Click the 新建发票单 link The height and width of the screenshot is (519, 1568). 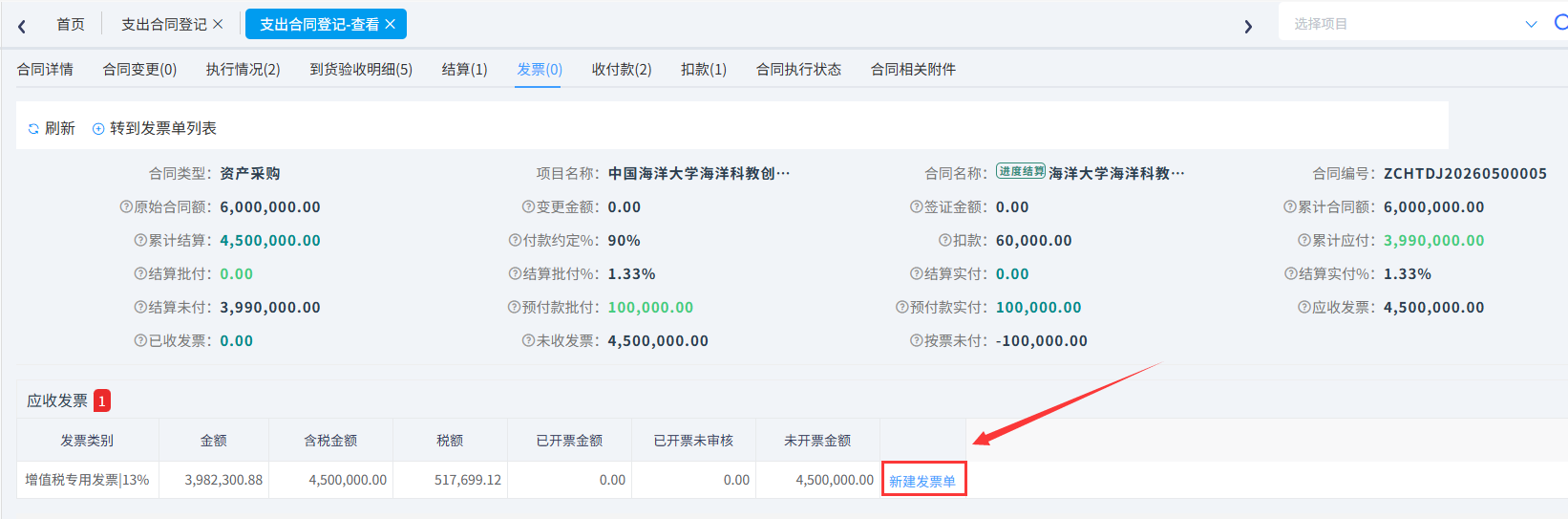coord(922,481)
